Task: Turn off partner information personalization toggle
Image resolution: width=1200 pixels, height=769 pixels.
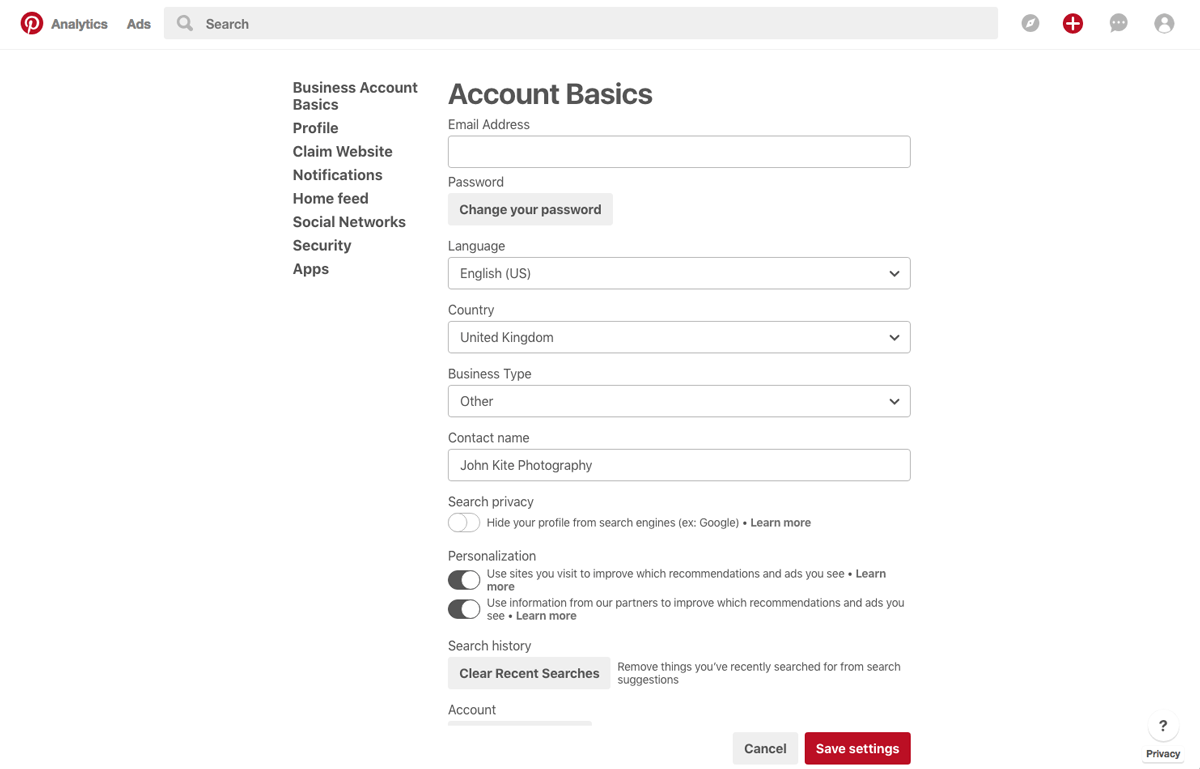Action: [463, 608]
